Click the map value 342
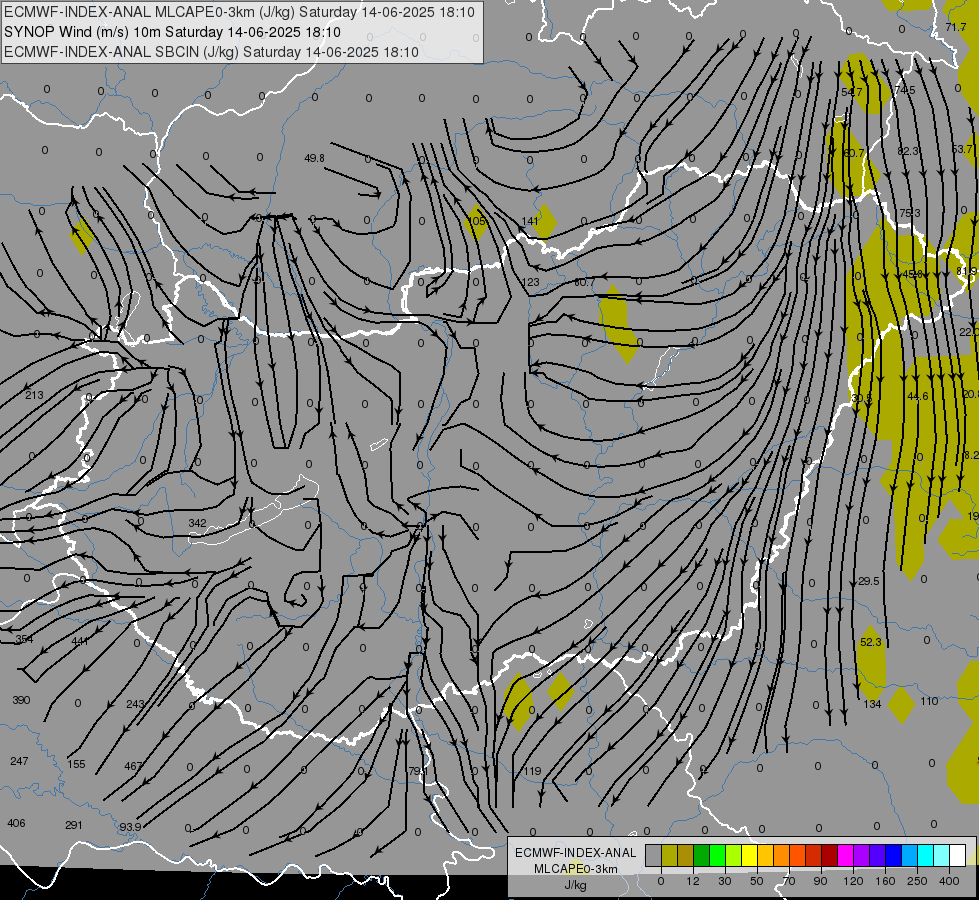Viewport: 979px width, 900px height. point(197,523)
